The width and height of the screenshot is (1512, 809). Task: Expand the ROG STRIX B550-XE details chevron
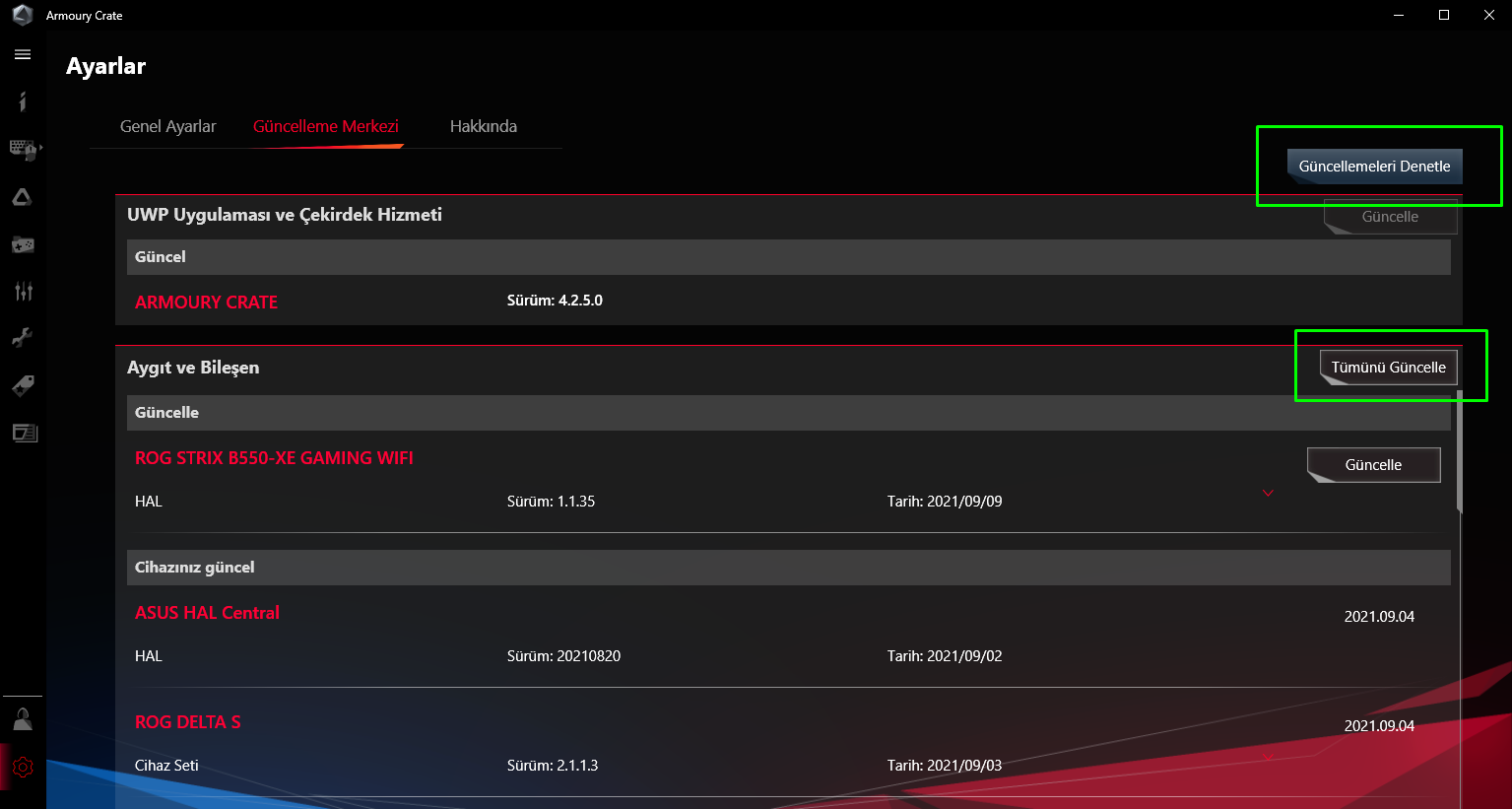pos(1268,494)
